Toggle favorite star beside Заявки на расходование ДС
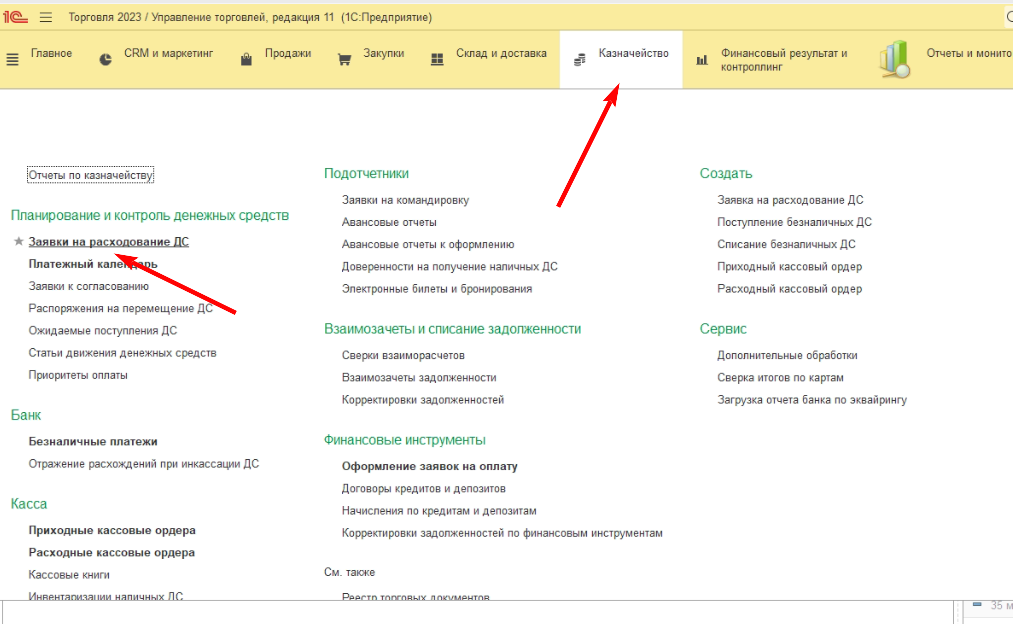This screenshot has width=1013, height=624. tap(17, 242)
